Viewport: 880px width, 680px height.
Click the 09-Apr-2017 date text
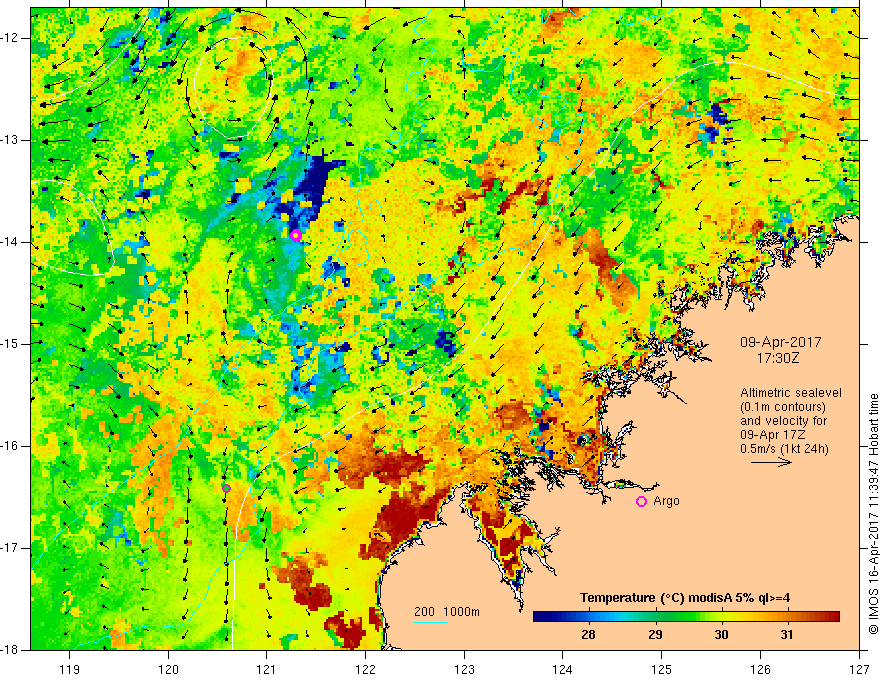781,342
